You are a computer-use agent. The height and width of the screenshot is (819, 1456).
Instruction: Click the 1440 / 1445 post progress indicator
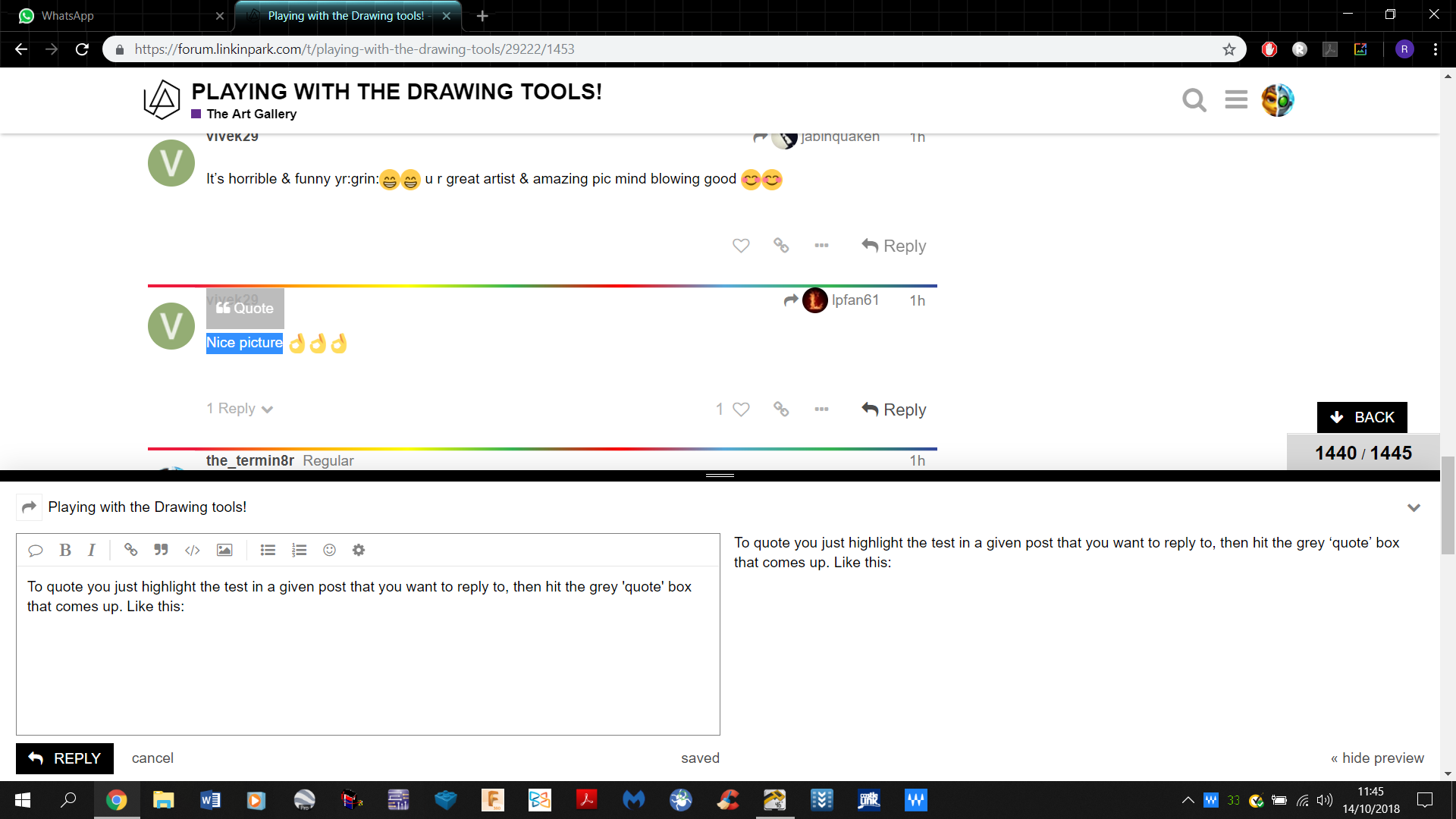pyautogui.click(x=1363, y=453)
